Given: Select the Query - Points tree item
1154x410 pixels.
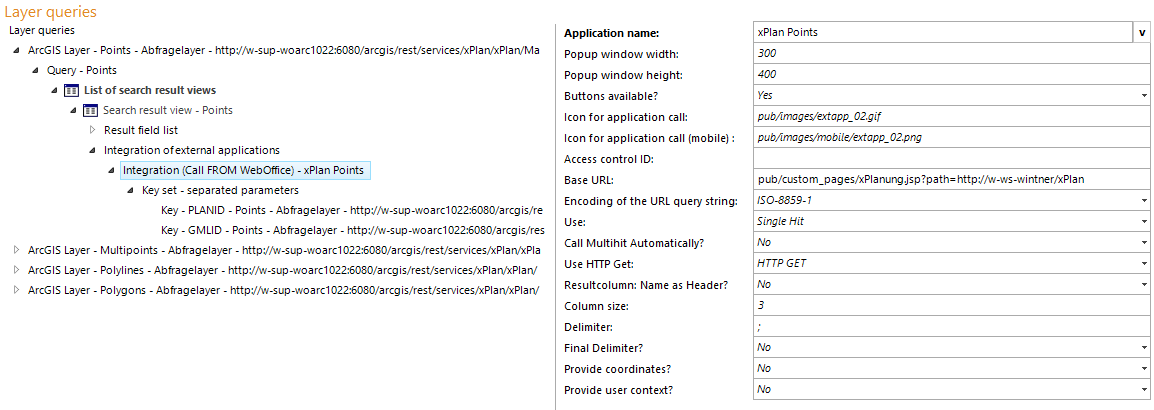Looking at the screenshot, I should click(82, 71).
